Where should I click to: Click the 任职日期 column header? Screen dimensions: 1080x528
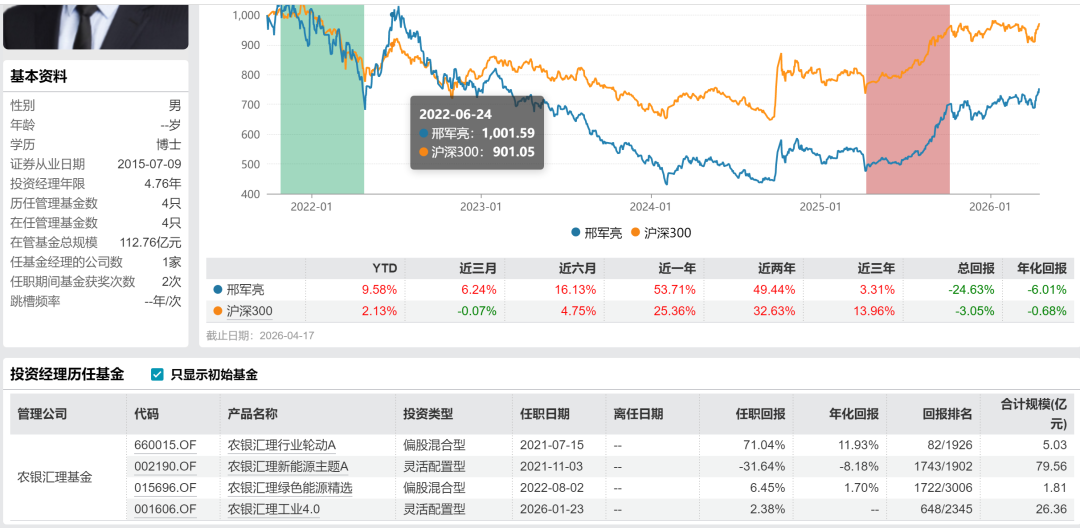pos(545,414)
